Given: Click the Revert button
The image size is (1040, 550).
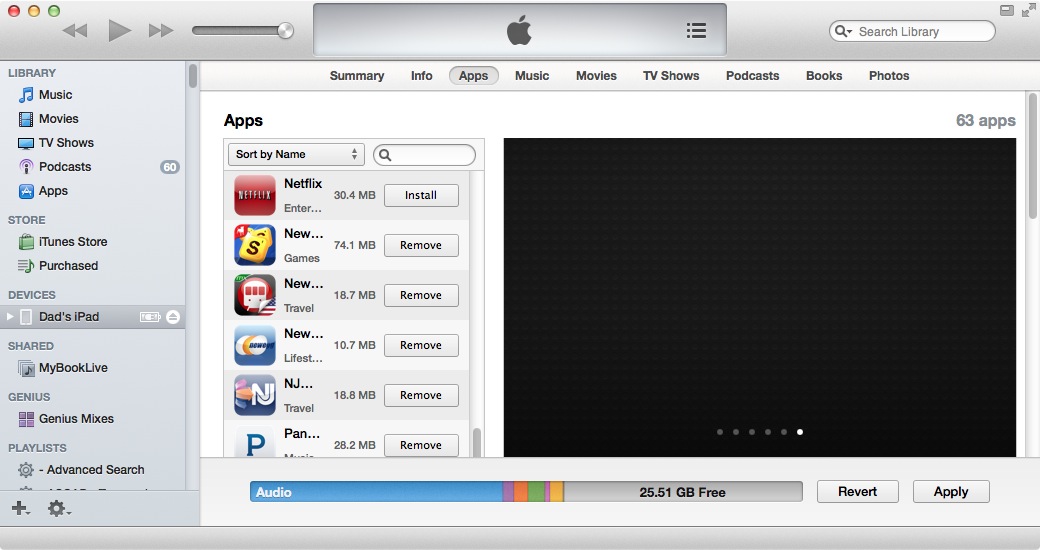Looking at the screenshot, I should coord(858,492).
